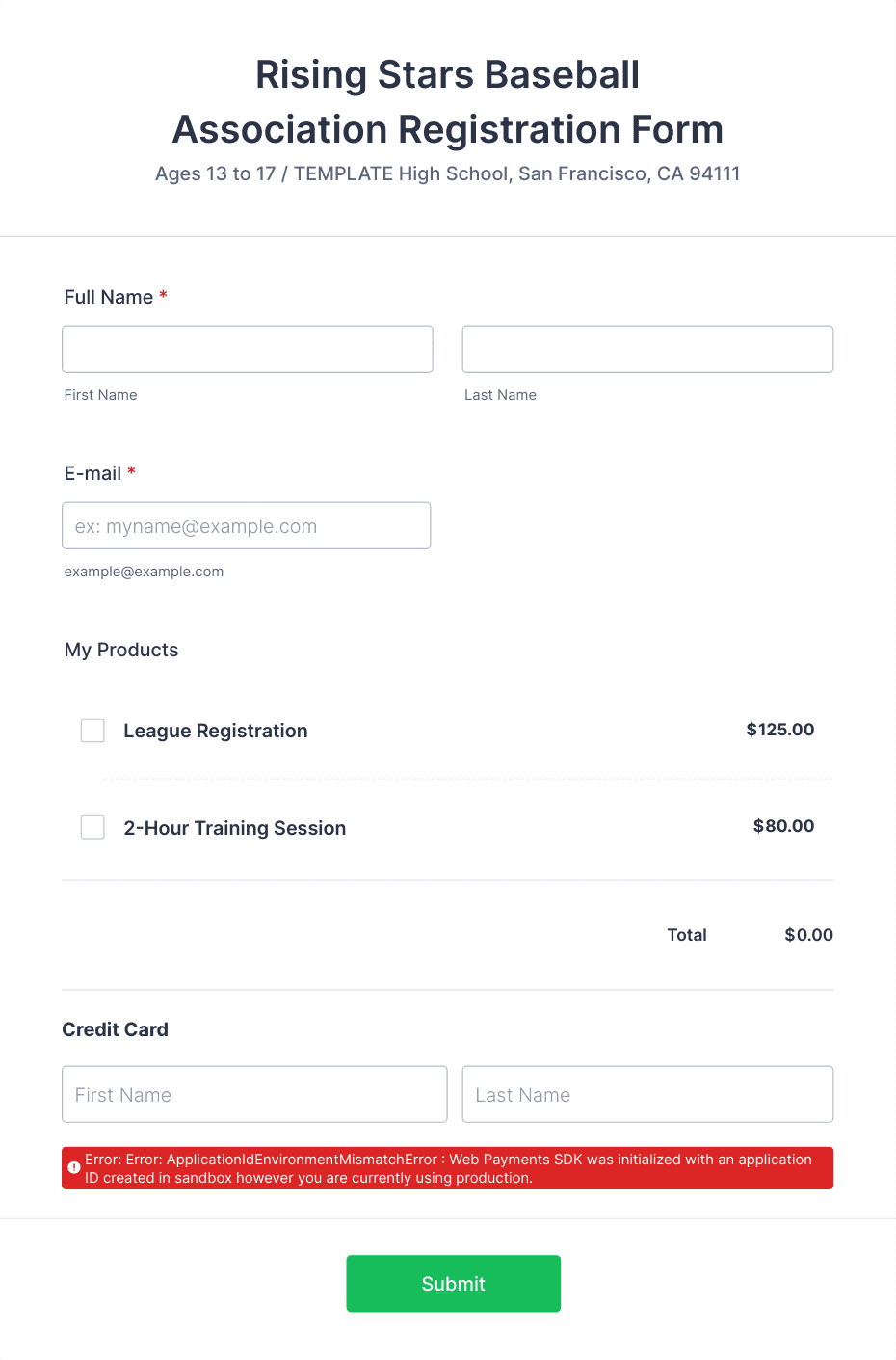Check the League Registration checkbox
This screenshot has height=1360, width=896.
(92, 731)
